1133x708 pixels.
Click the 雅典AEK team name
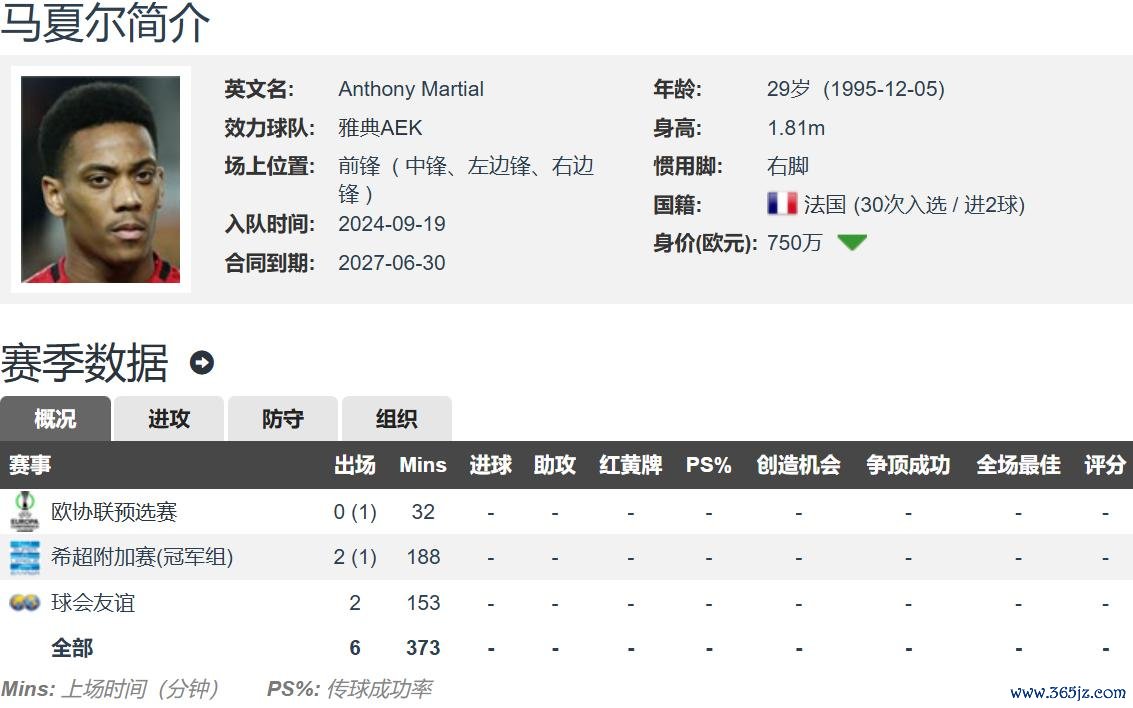point(380,128)
